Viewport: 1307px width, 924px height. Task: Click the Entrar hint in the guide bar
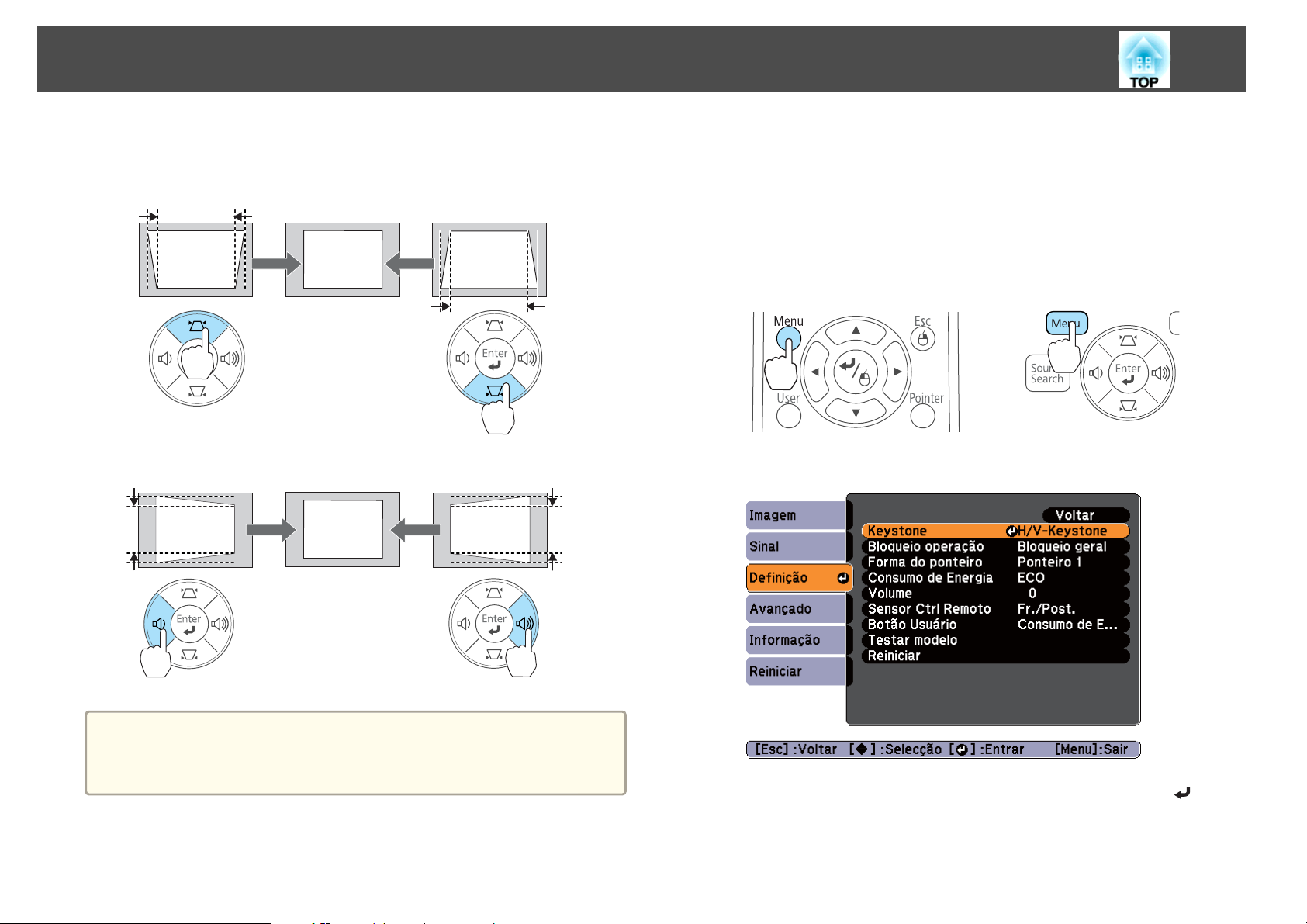[987, 749]
